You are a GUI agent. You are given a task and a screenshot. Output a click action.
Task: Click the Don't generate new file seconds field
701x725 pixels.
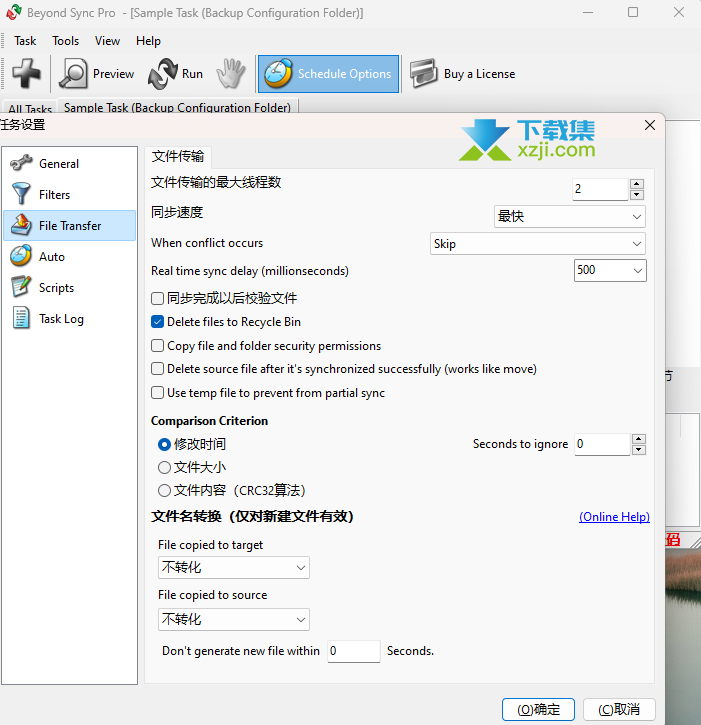tap(354, 651)
